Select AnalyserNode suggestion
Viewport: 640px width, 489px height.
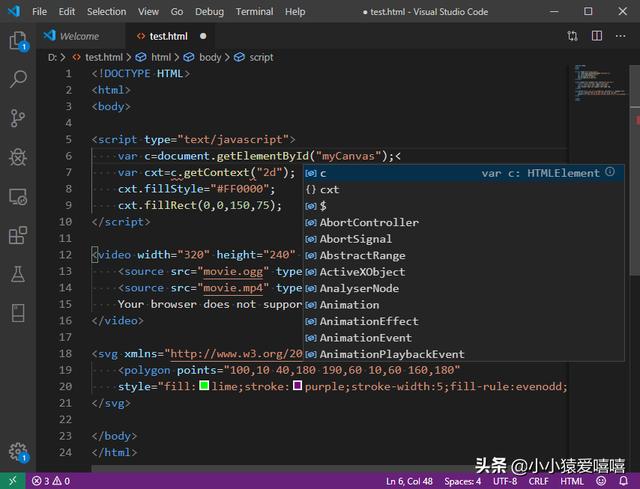(464, 288)
